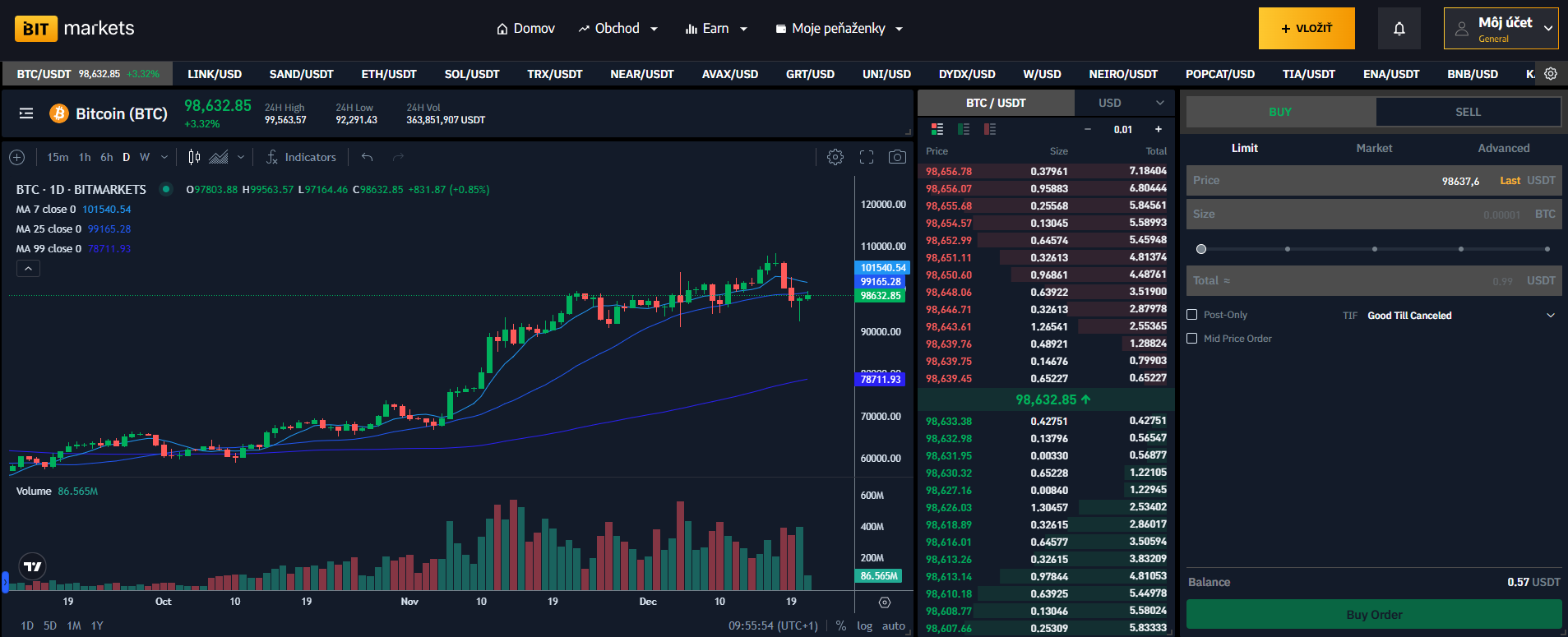Select the SELL tab
Image resolution: width=1568 pixels, height=637 pixels.
click(1468, 112)
